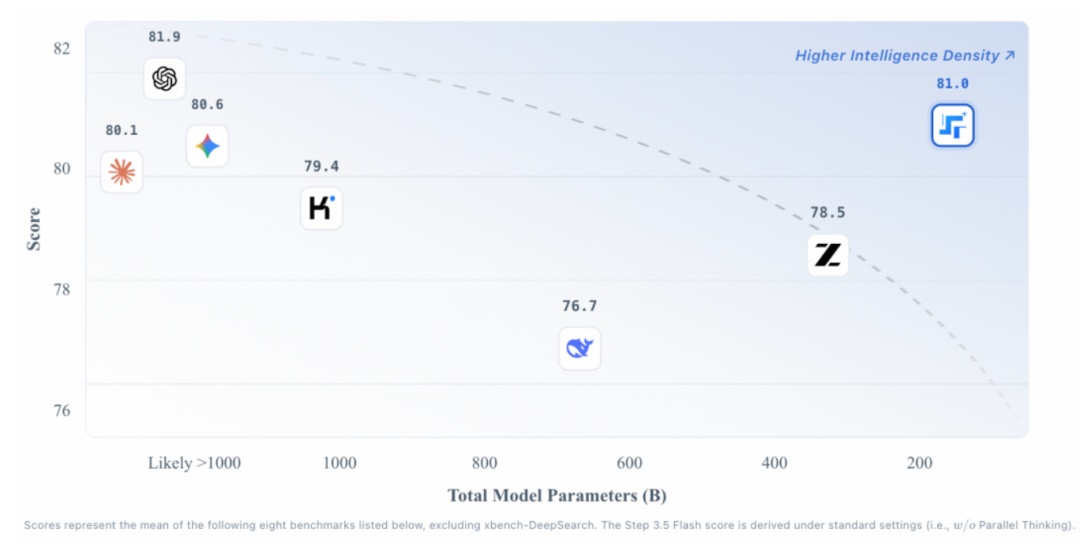Click the 600 x-axis tick label

[629, 463]
